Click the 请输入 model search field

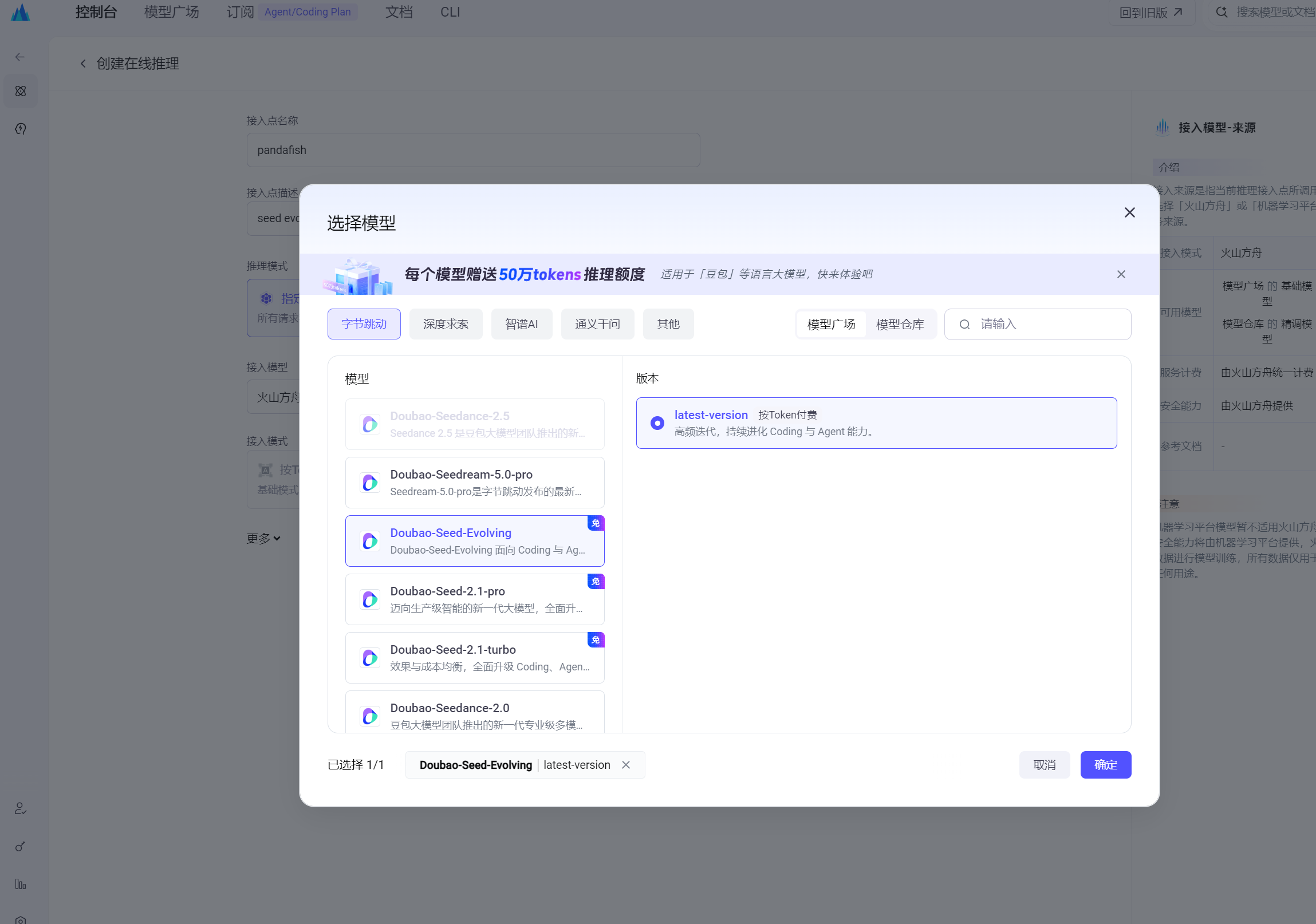click(x=1038, y=324)
